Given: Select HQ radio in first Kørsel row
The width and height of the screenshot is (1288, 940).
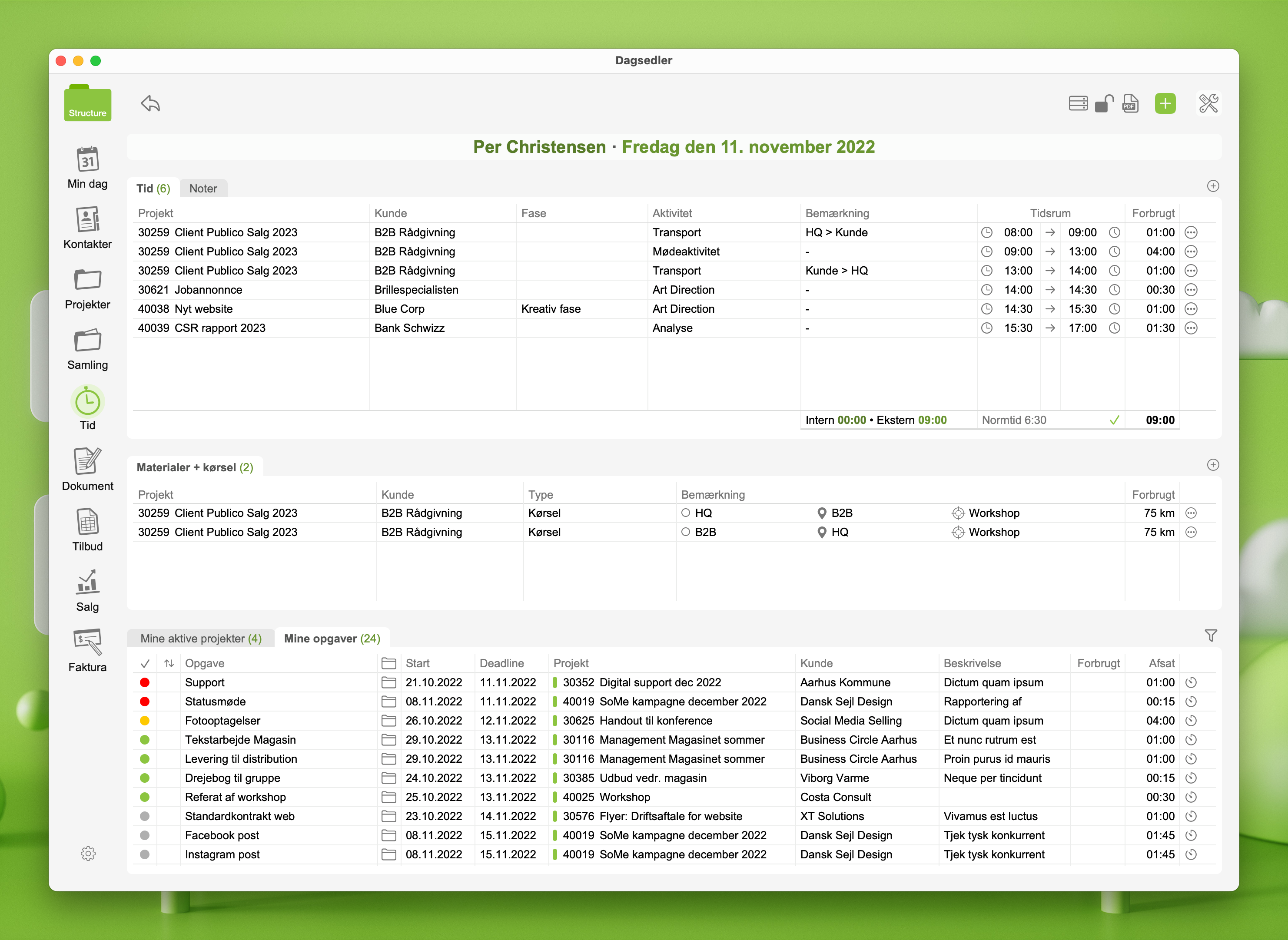Looking at the screenshot, I should [685, 513].
